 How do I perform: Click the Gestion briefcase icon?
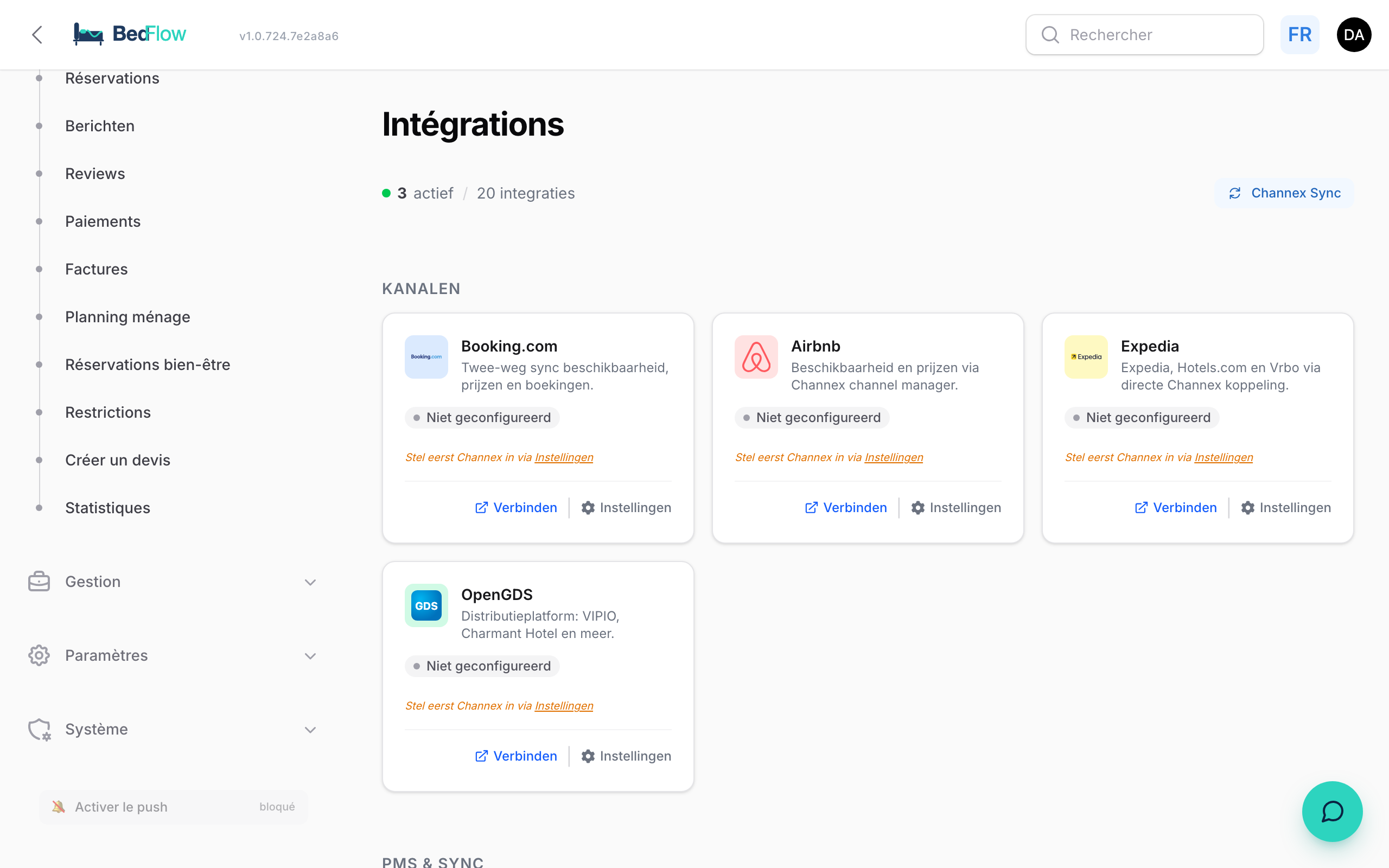pos(39,582)
